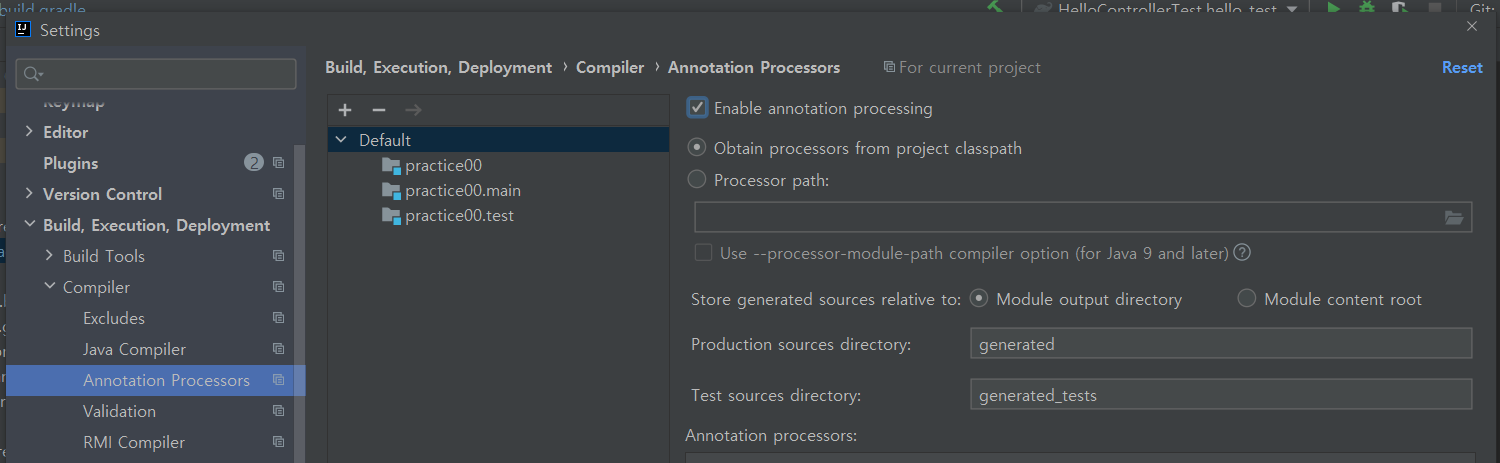Click project-scope icon beside Compiler
1500x463 pixels.
point(278,287)
